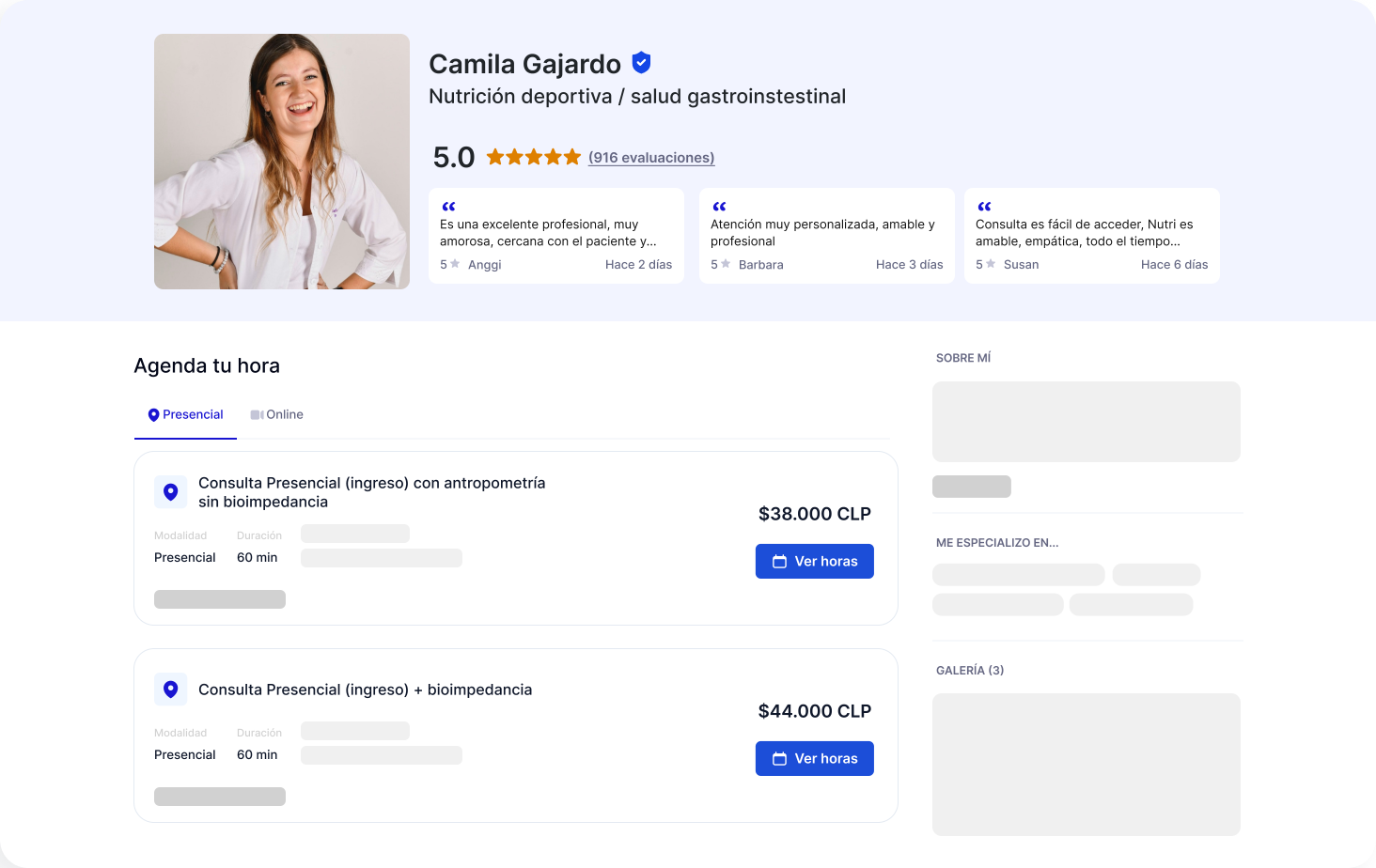Click the location pin icon for antropometría consultation
1376x868 pixels.
click(170, 491)
